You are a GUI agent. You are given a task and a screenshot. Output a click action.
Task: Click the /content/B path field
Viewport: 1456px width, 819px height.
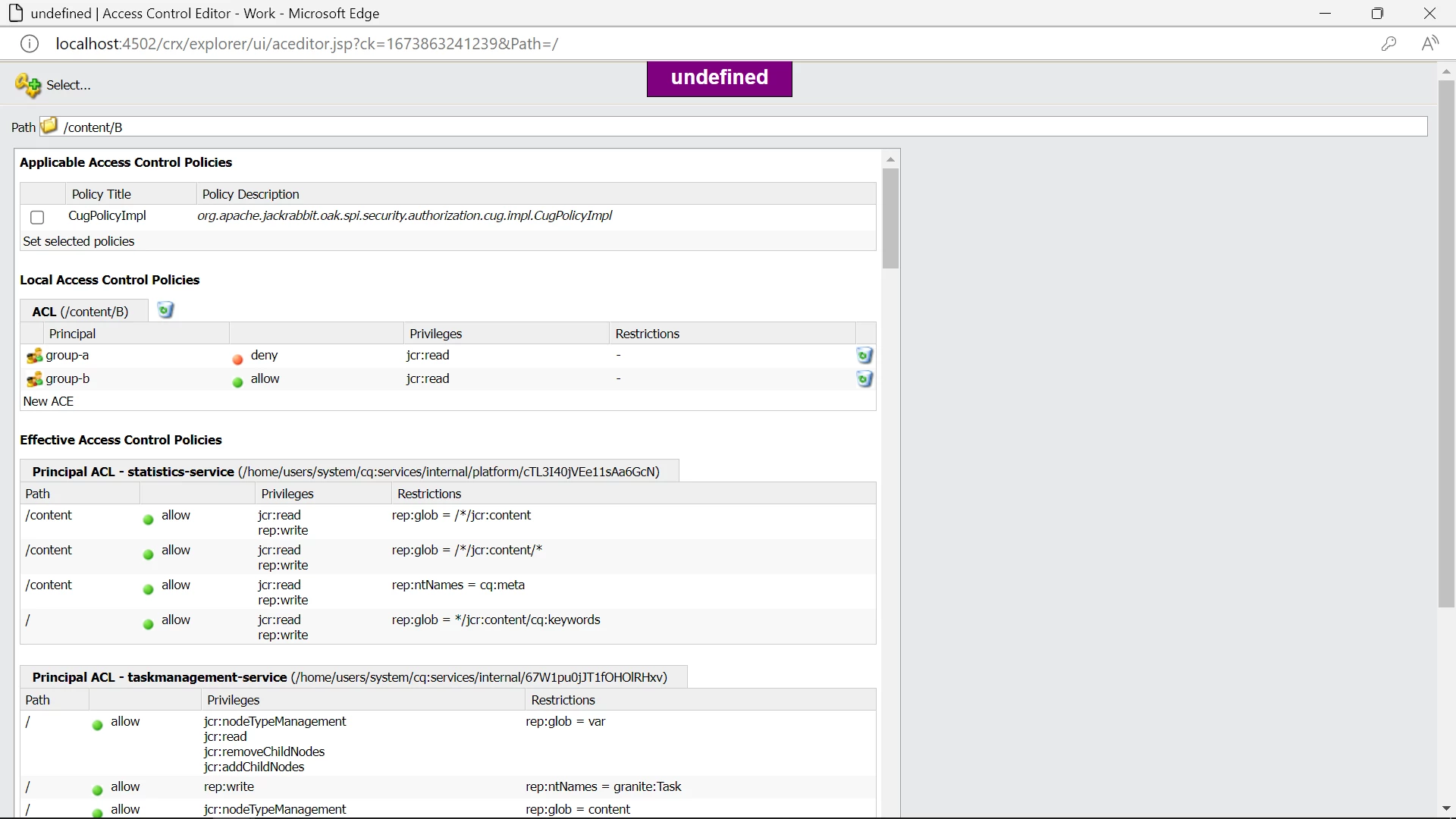tap(743, 127)
